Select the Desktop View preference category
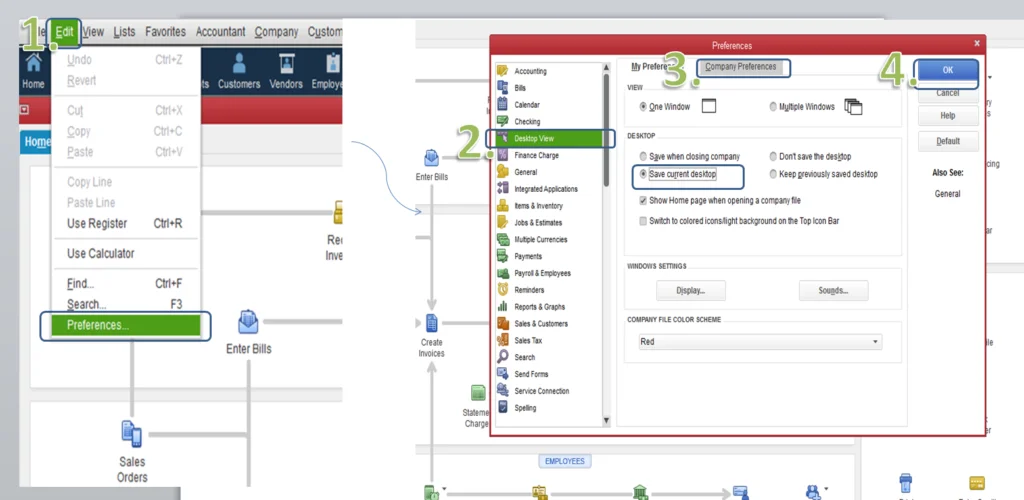Image resolution: width=1024 pixels, height=500 pixels. 550,138
